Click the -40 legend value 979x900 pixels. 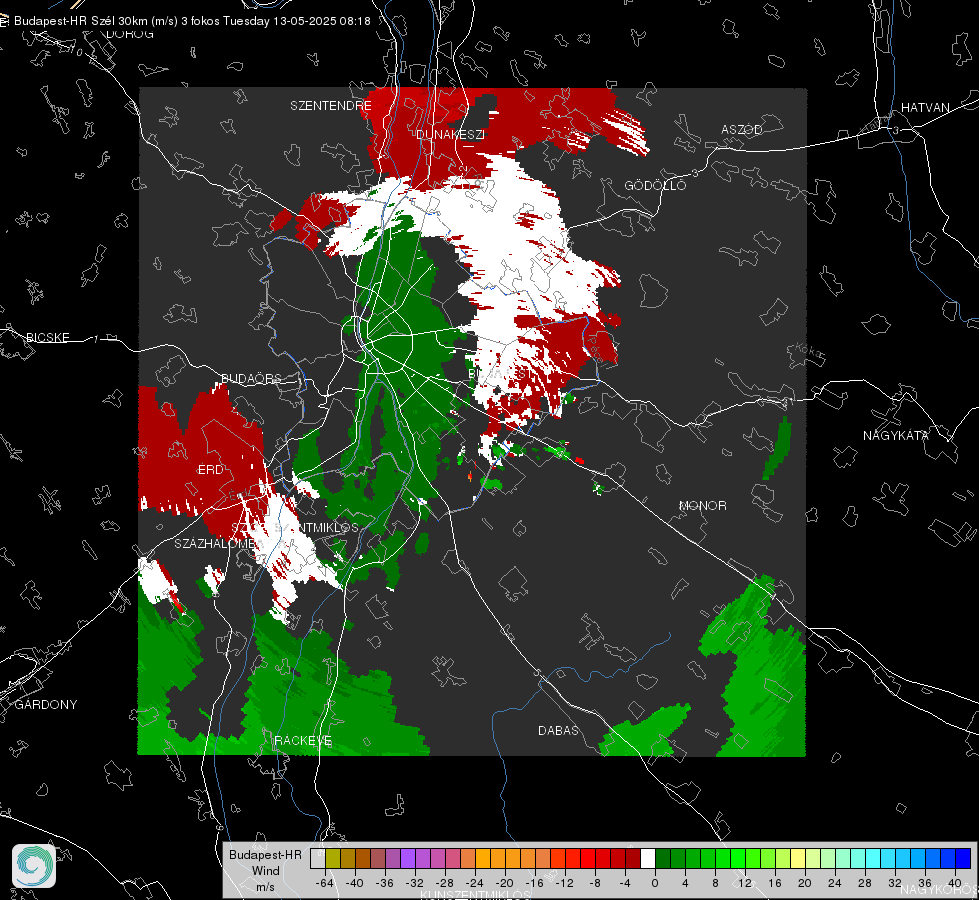[x=355, y=883]
